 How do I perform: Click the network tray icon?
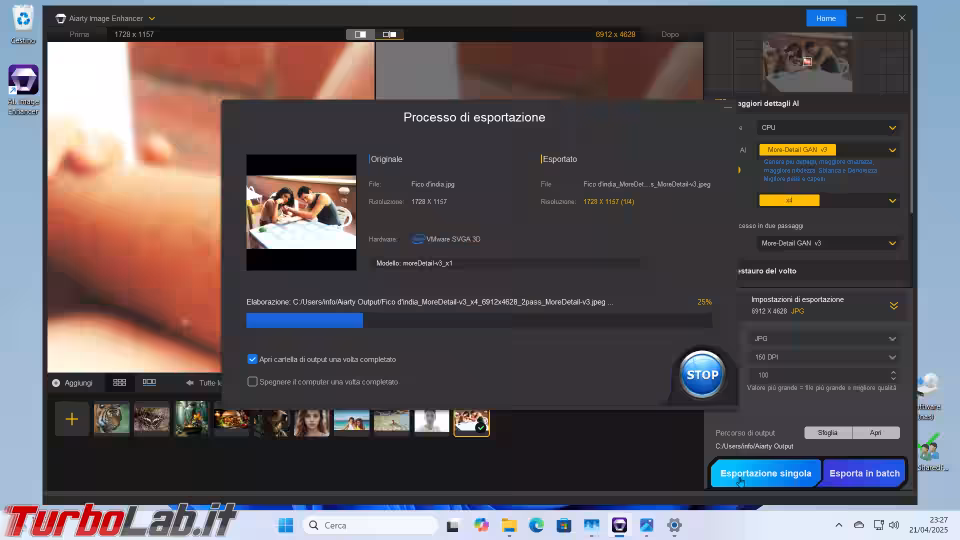click(x=879, y=525)
